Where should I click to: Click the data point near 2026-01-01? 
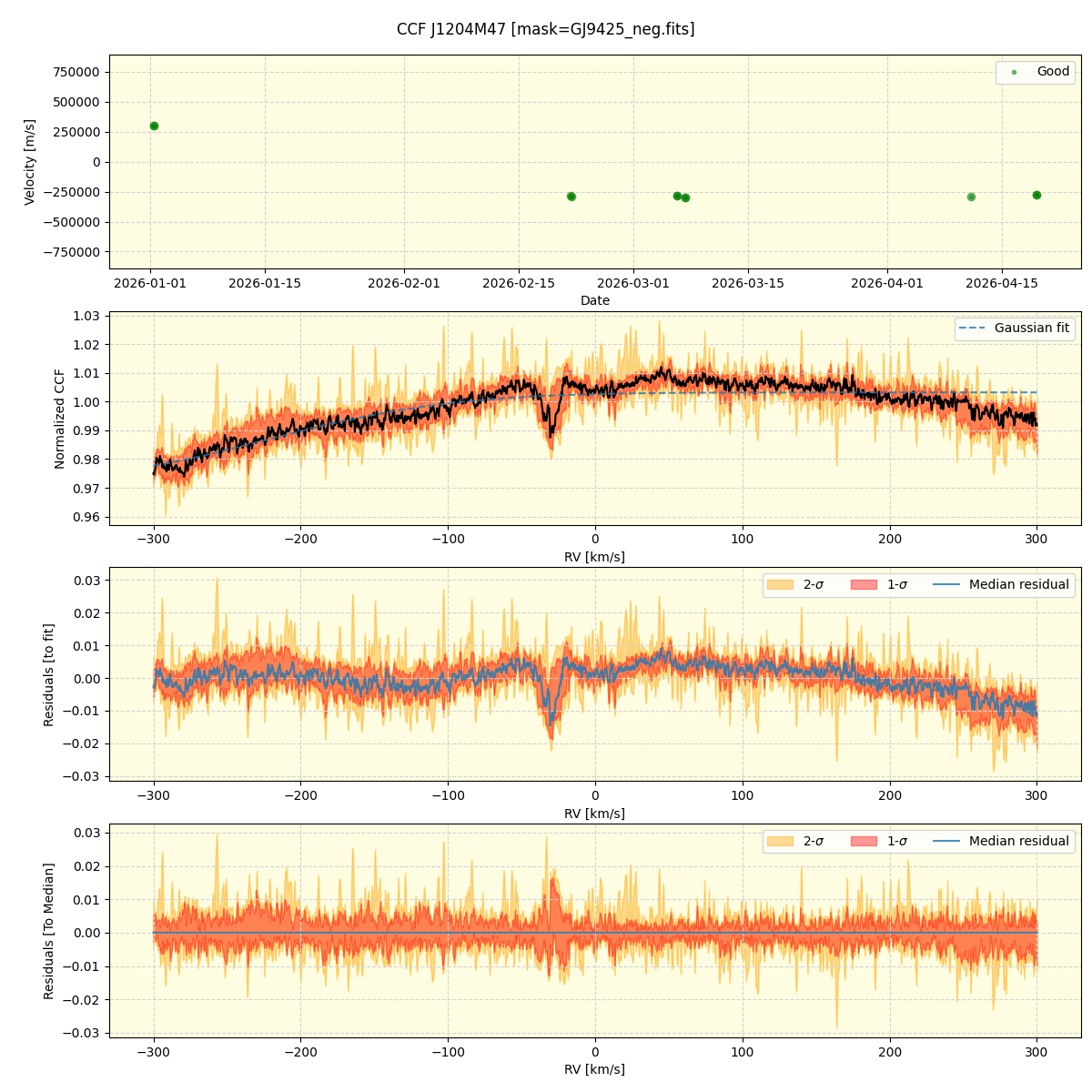coord(154,126)
